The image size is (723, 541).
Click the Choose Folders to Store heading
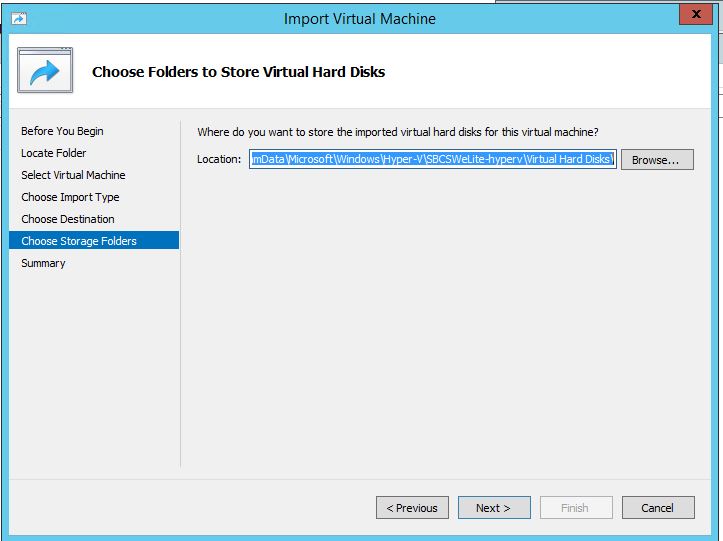click(x=238, y=72)
